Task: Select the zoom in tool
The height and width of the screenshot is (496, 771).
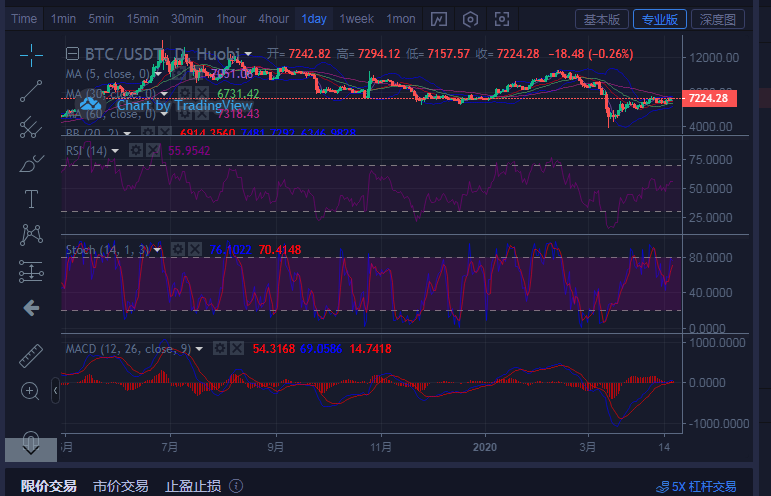Action: click(x=30, y=391)
